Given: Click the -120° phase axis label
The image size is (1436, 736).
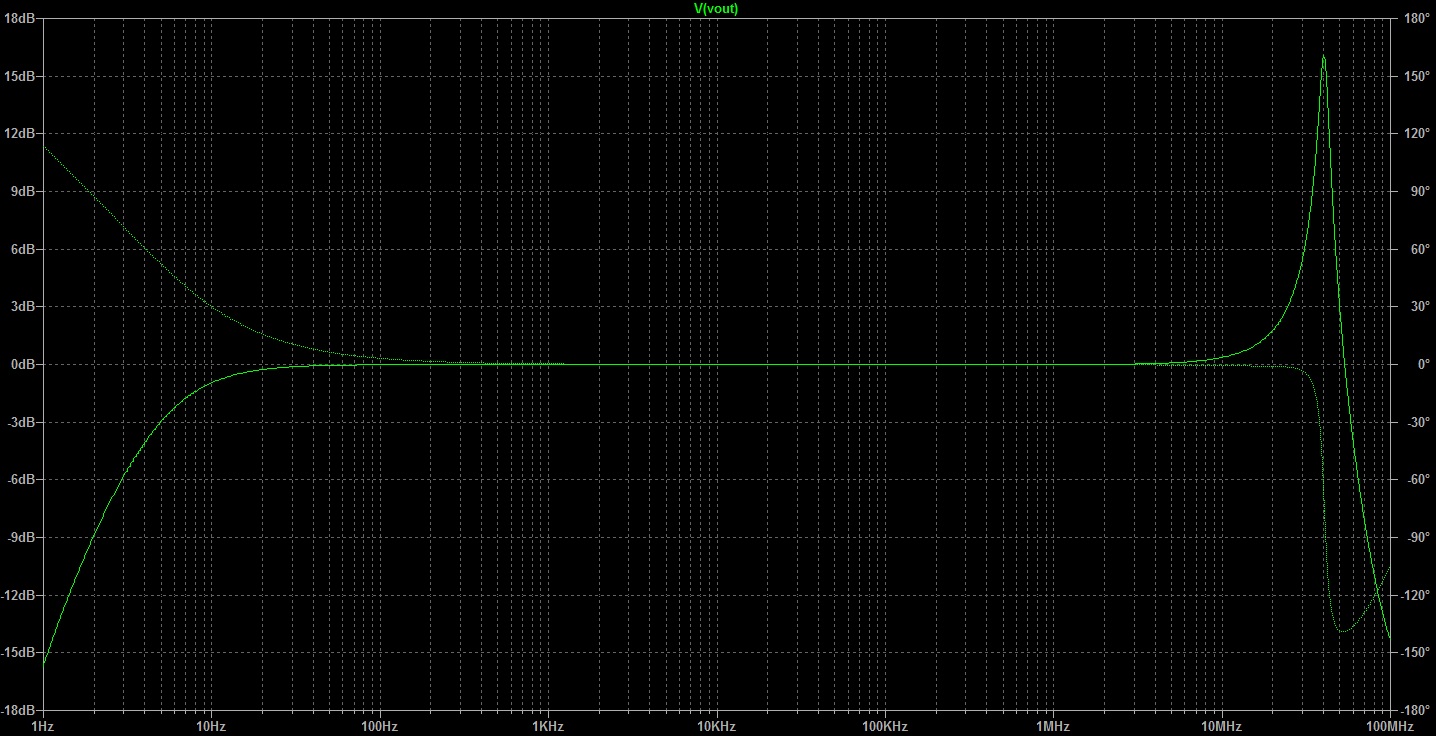Looking at the screenshot, I should pyautogui.click(x=1416, y=595).
